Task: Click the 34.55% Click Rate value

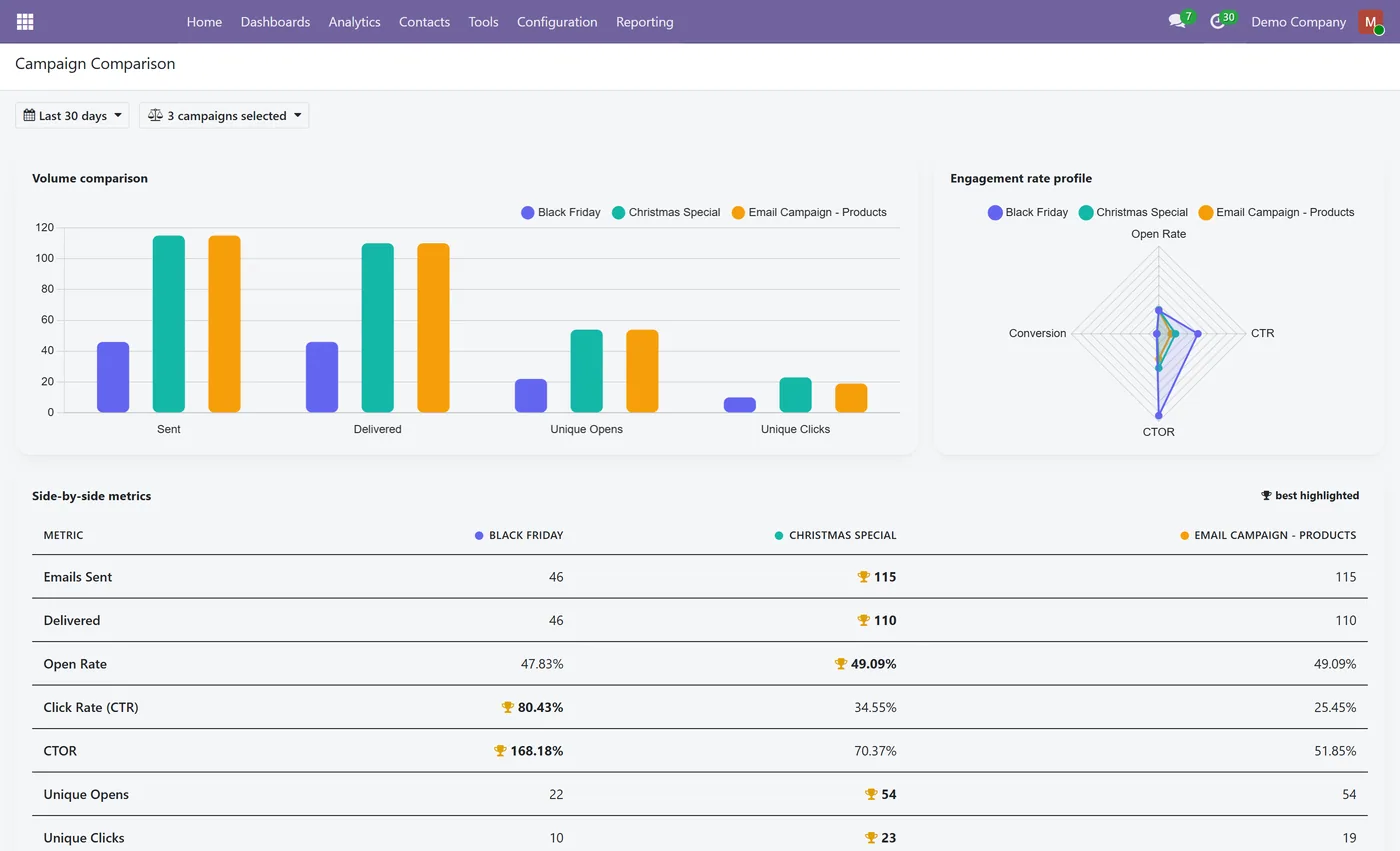Action: (874, 707)
